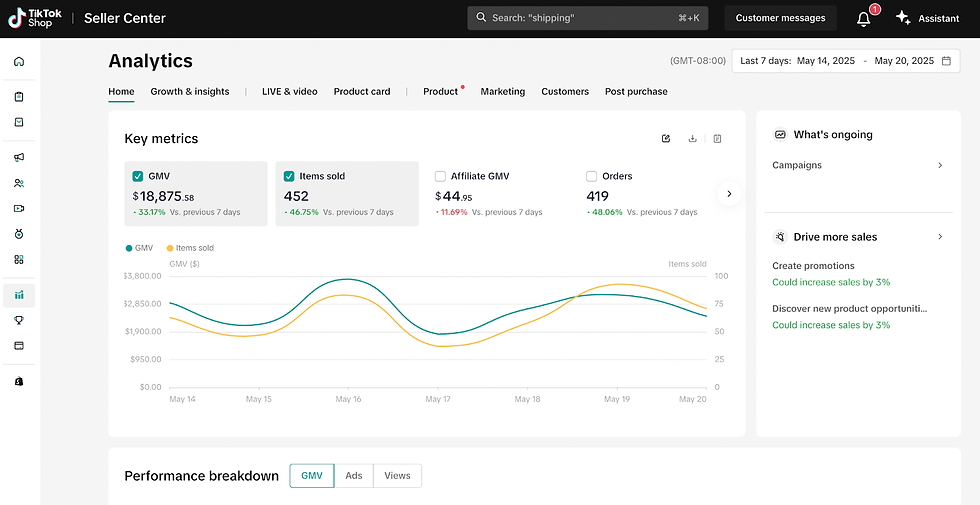Screen dimensions: 980x505
Task: Click the What's ongoing chart icon
Action: point(780,134)
